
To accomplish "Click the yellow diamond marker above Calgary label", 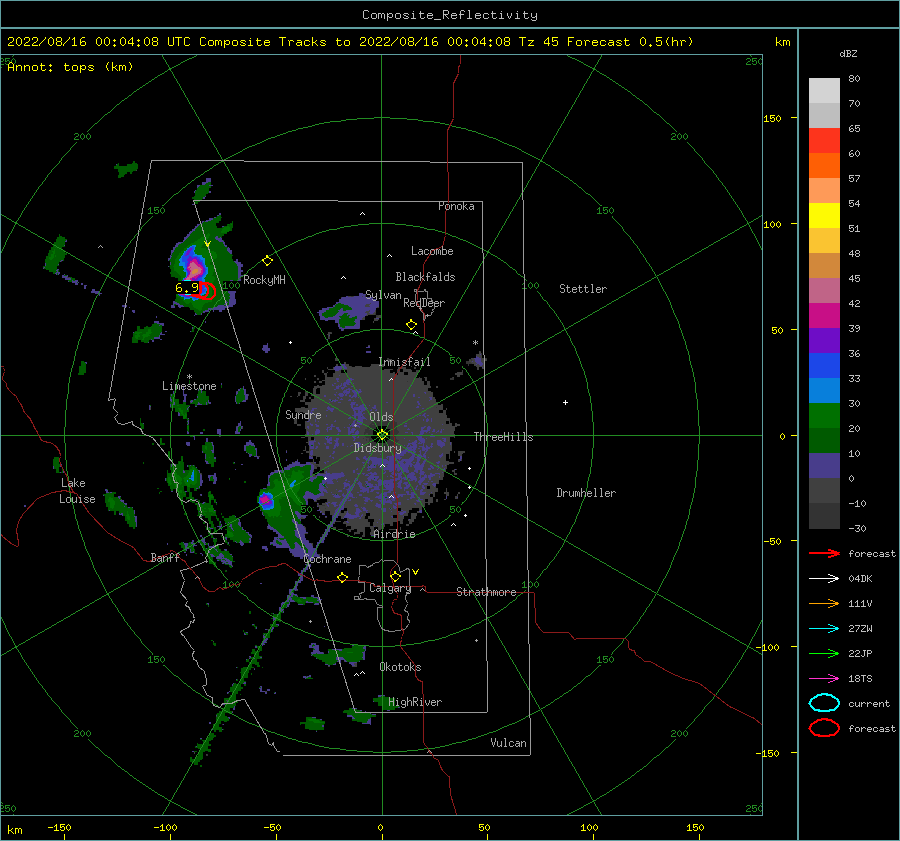I will tap(395, 576).
